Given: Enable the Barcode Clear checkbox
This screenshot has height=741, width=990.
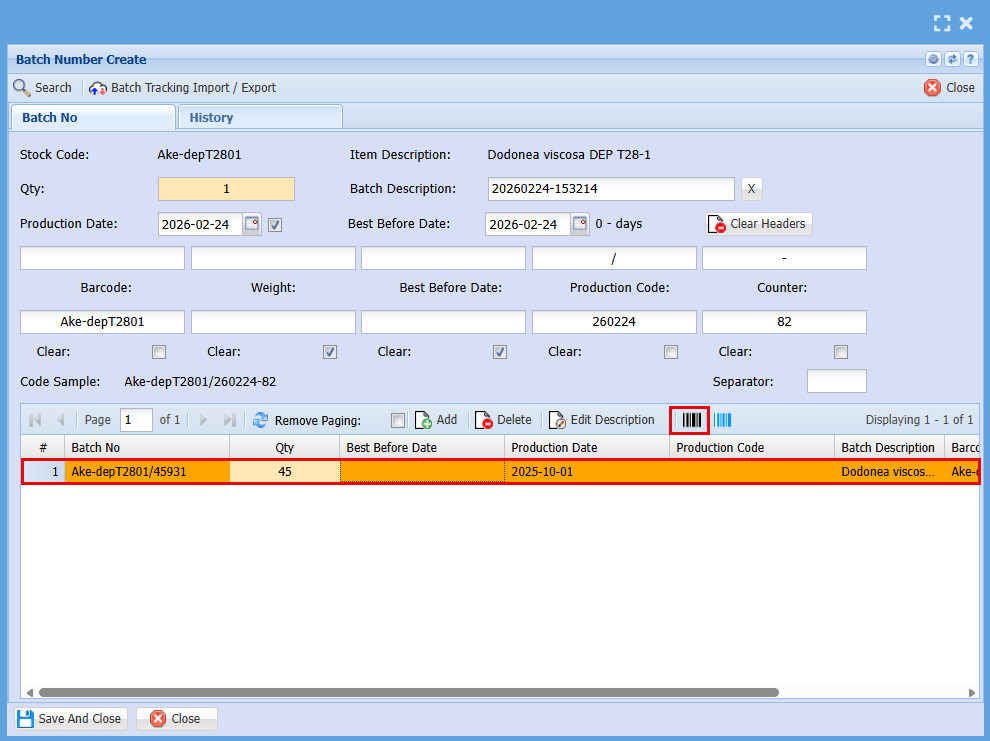Looking at the screenshot, I should click(159, 352).
